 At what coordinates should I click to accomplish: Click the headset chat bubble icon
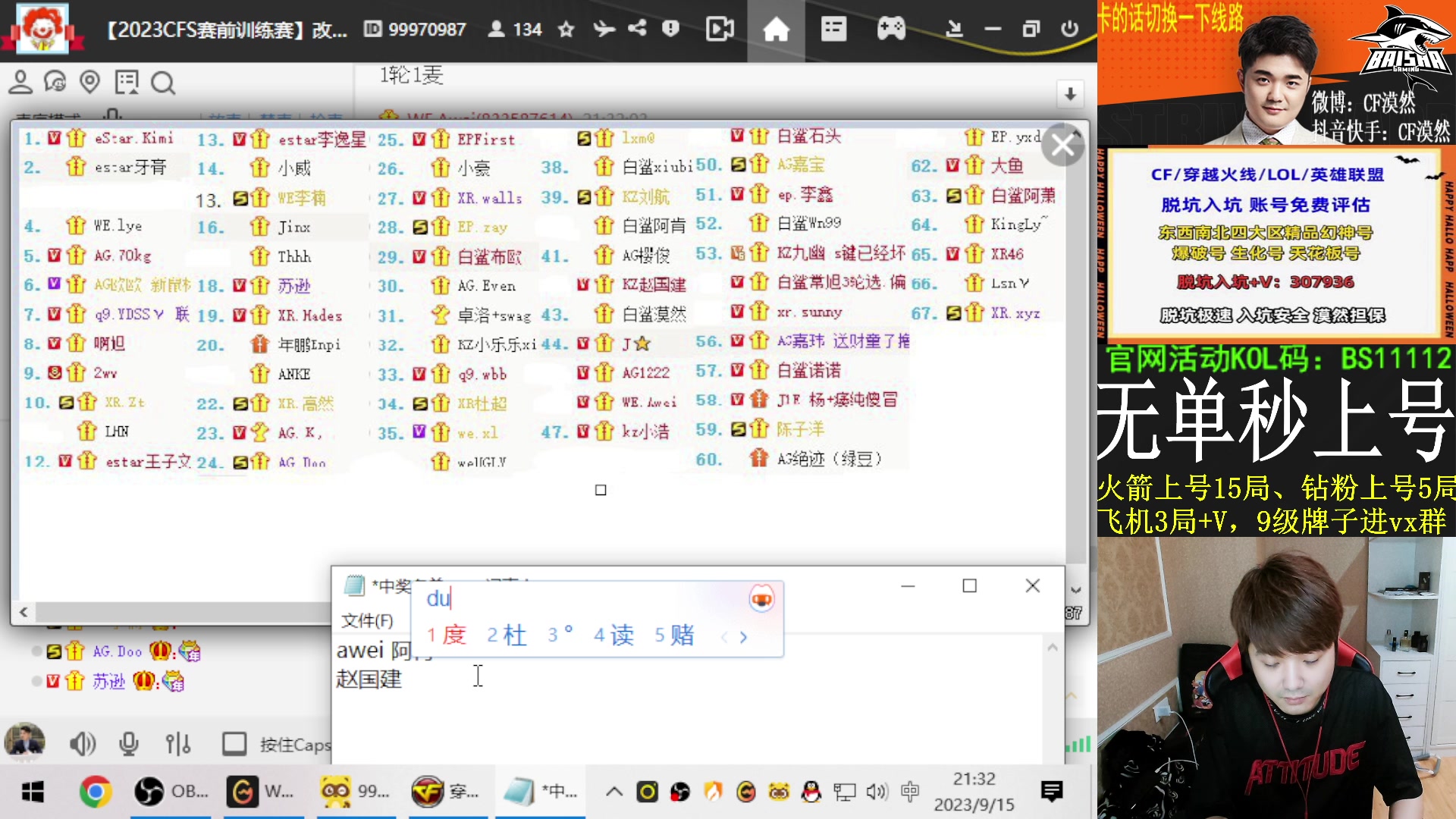point(55,82)
